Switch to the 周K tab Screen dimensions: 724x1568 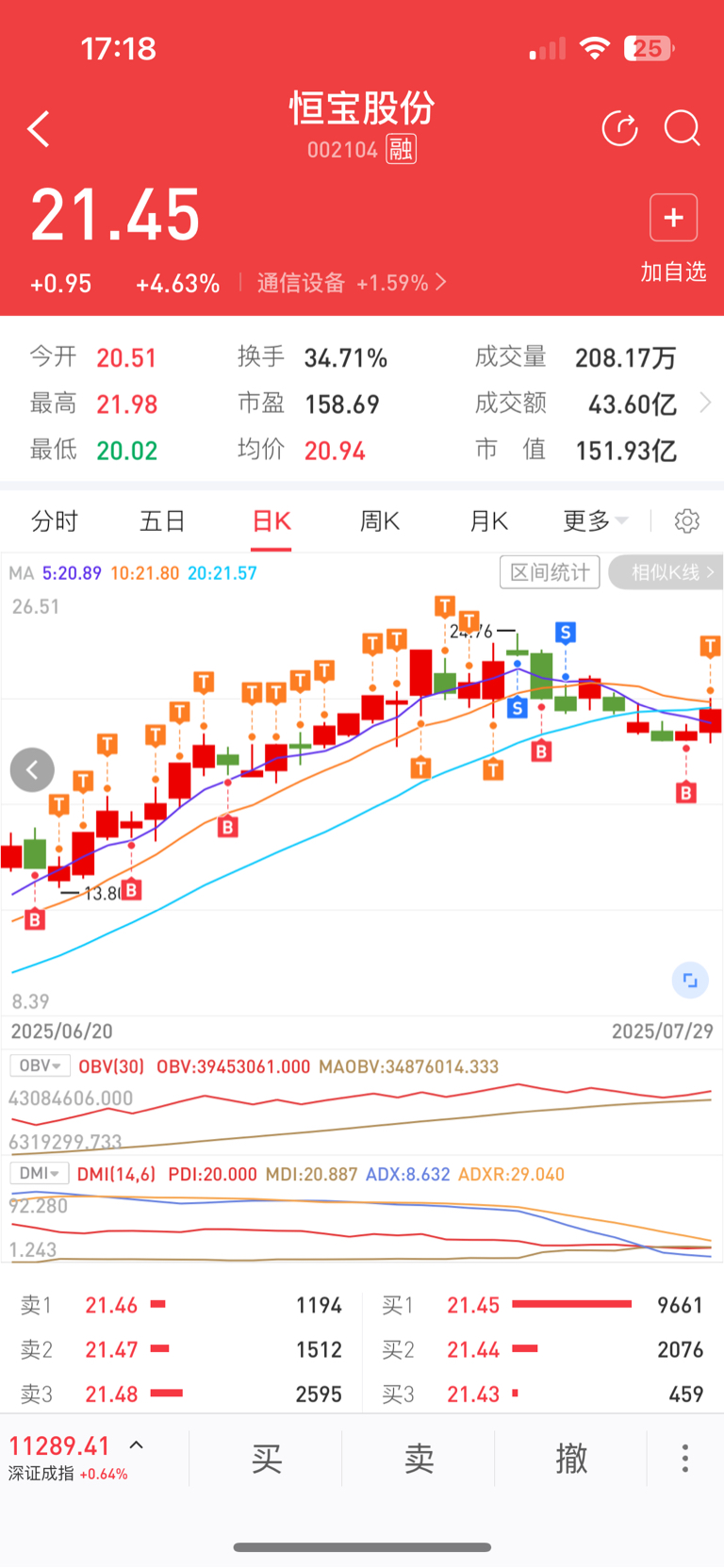(x=380, y=520)
